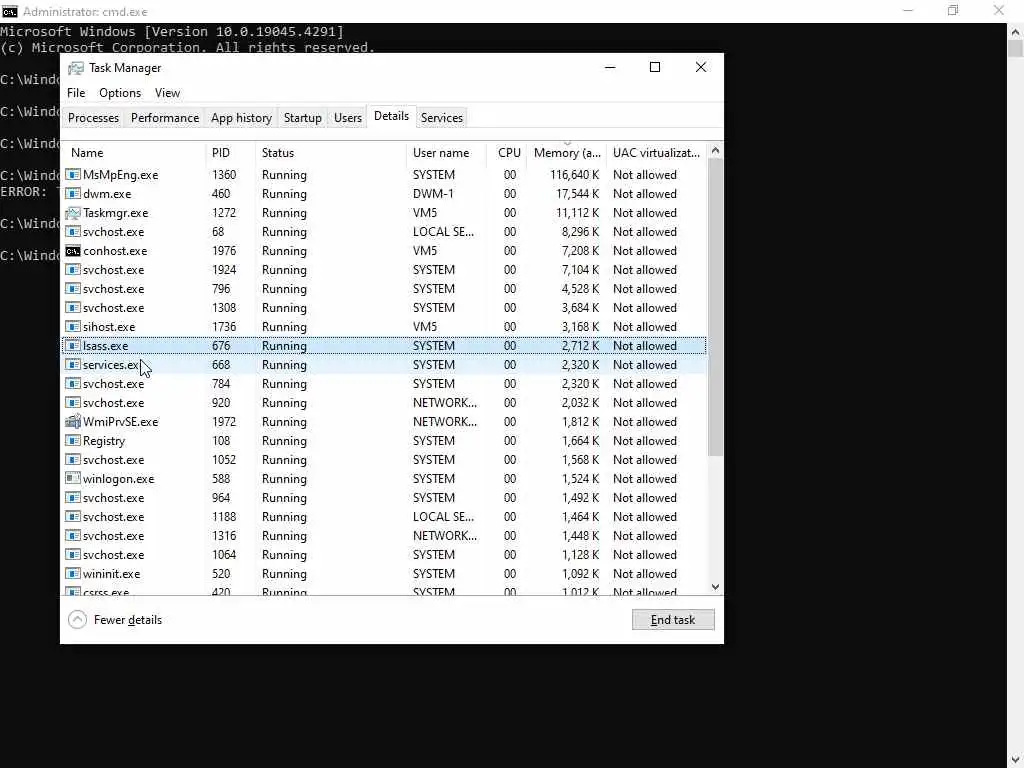This screenshot has width=1024, height=768.
Task: Click icon of svchost.exe with PID 1316
Action: (x=73, y=536)
